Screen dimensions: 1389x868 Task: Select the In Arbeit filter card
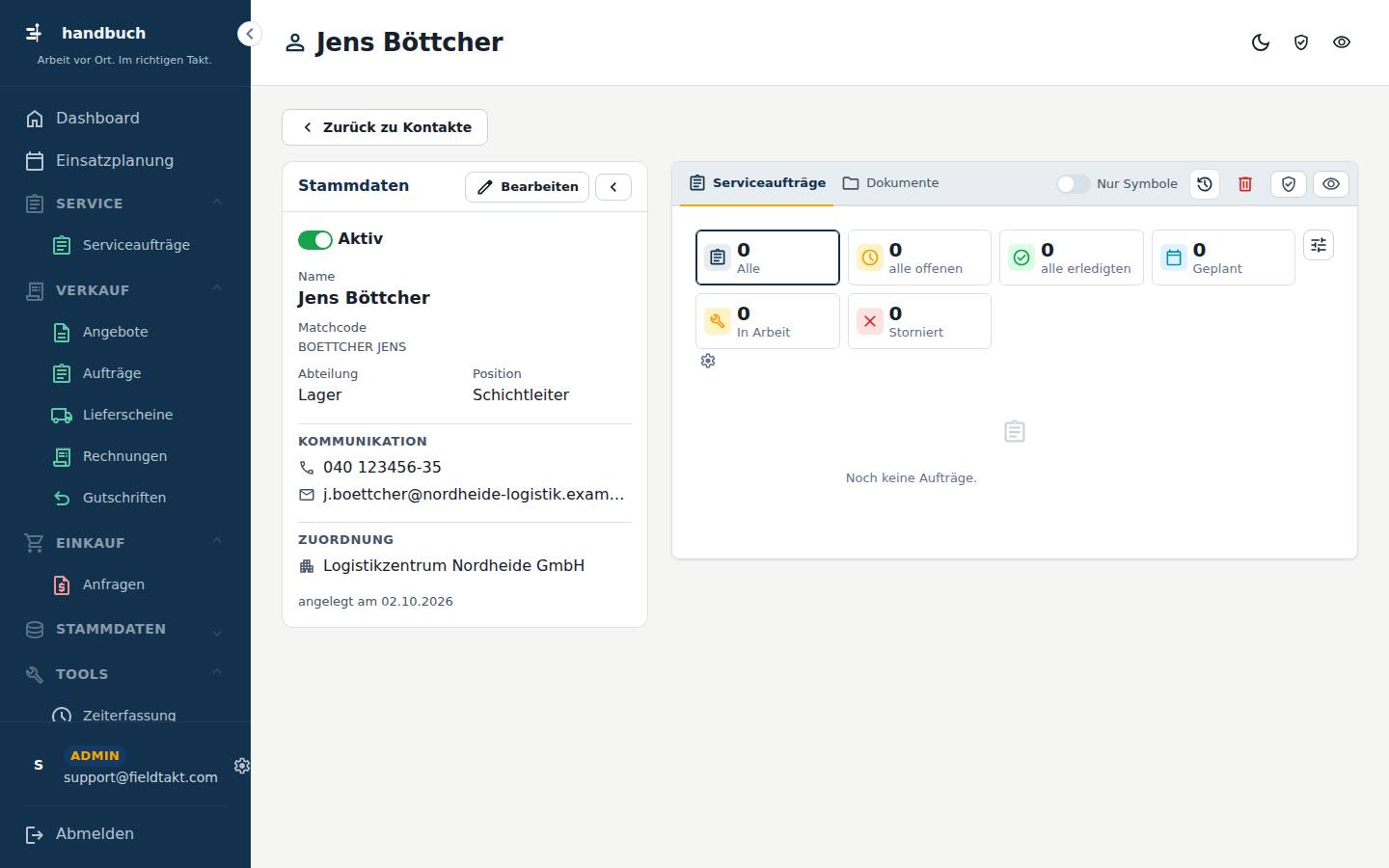point(768,321)
